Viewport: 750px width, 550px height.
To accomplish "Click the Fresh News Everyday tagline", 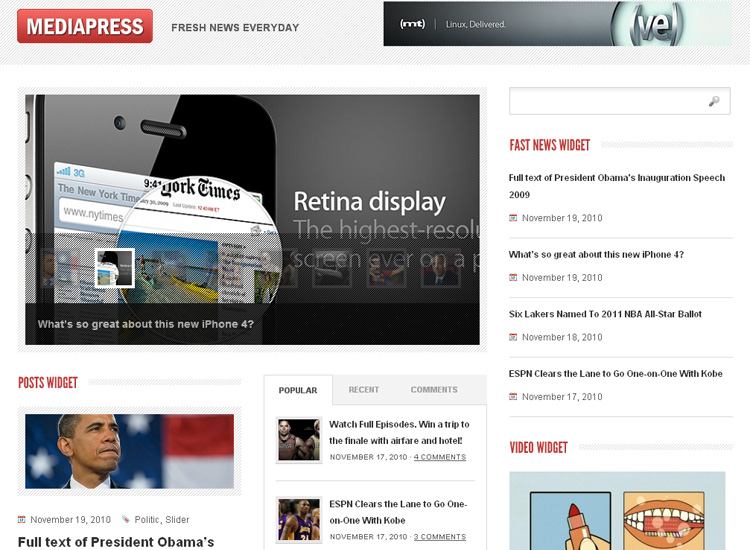I will click(235, 28).
